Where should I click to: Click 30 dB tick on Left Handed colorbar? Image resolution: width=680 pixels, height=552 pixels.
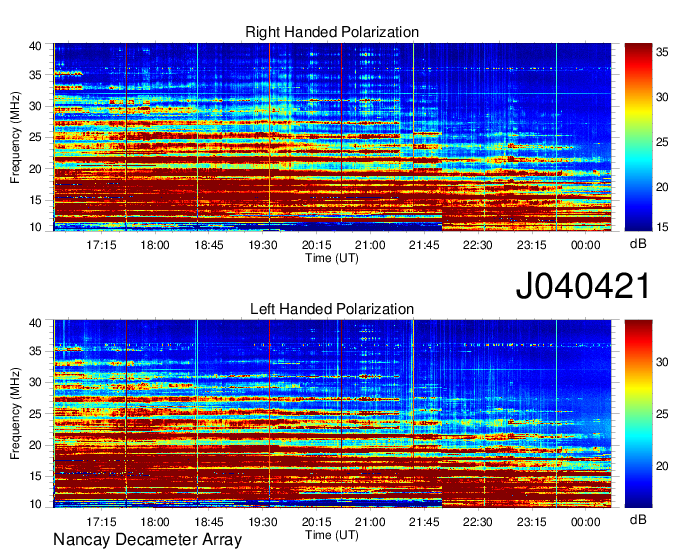click(x=662, y=362)
